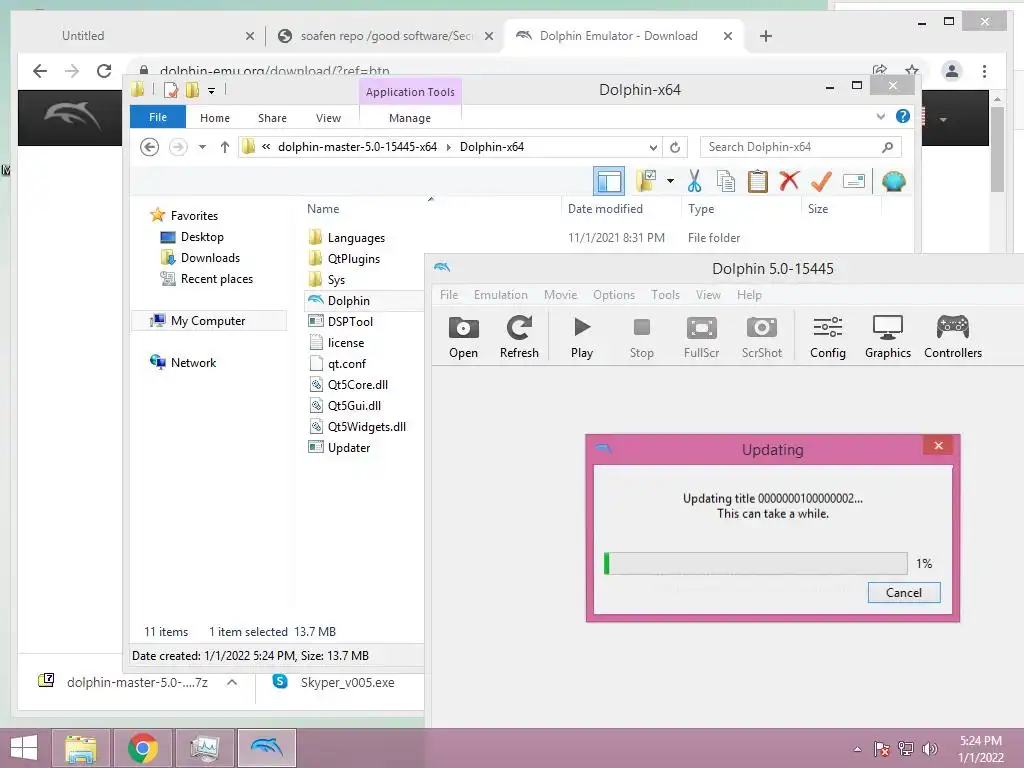Click the Copy icon in Explorer toolbar
The height and width of the screenshot is (768, 1024).
pos(726,181)
